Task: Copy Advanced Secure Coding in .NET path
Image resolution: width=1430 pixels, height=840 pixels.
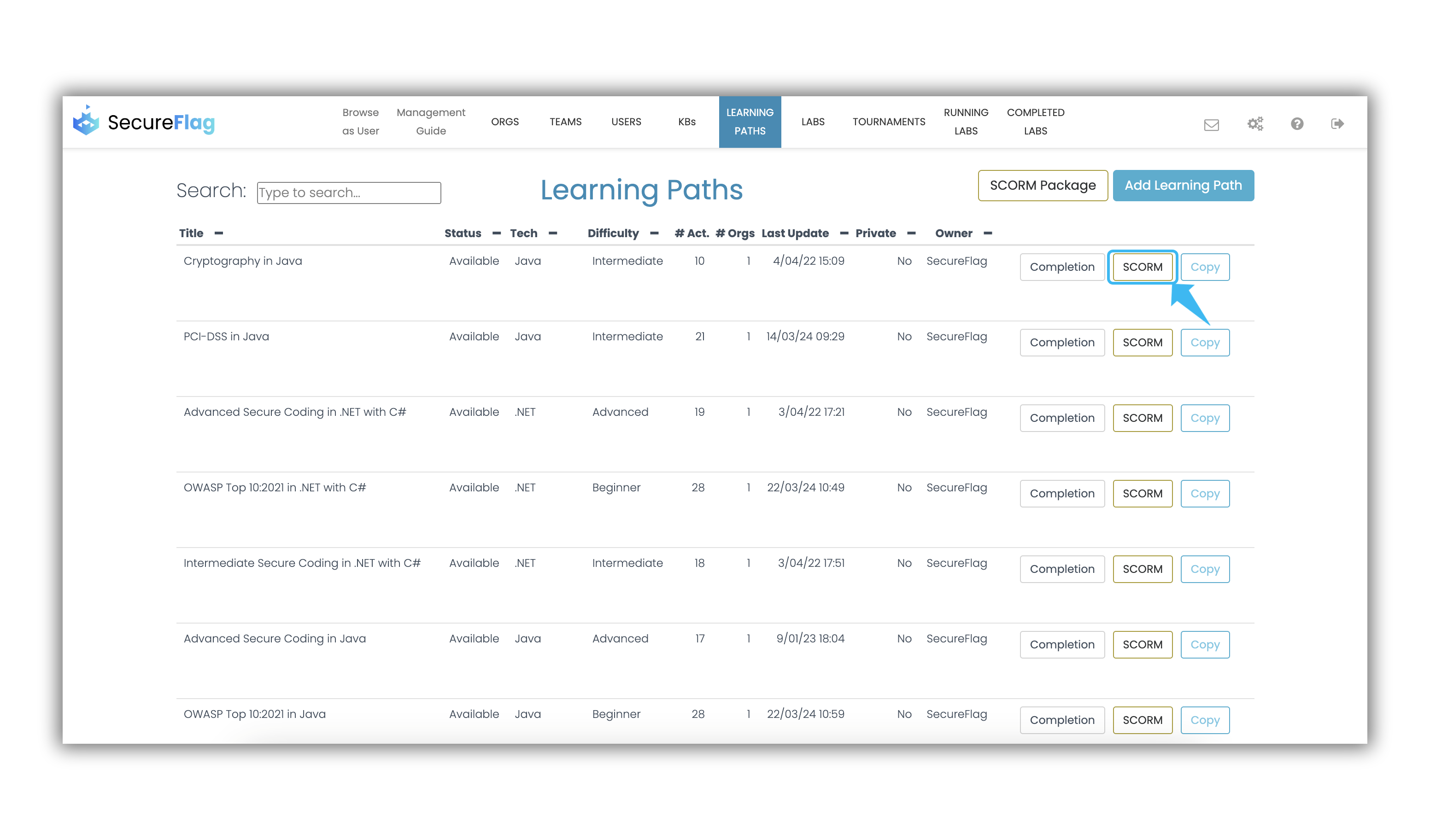Action: (1205, 418)
